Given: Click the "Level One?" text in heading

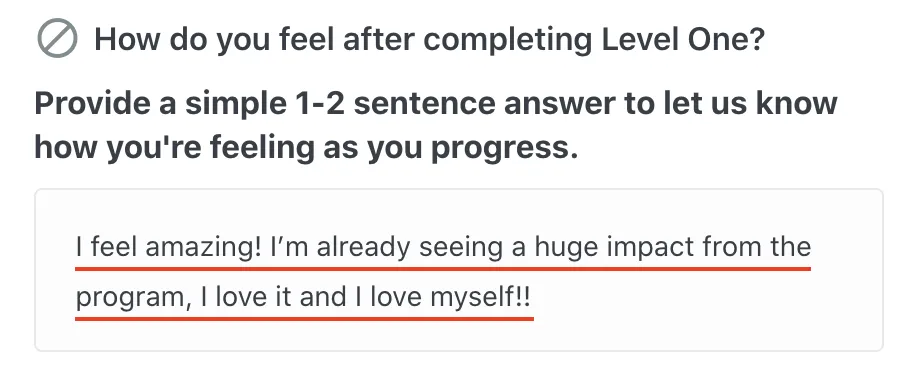Looking at the screenshot, I should pos(683,39).
